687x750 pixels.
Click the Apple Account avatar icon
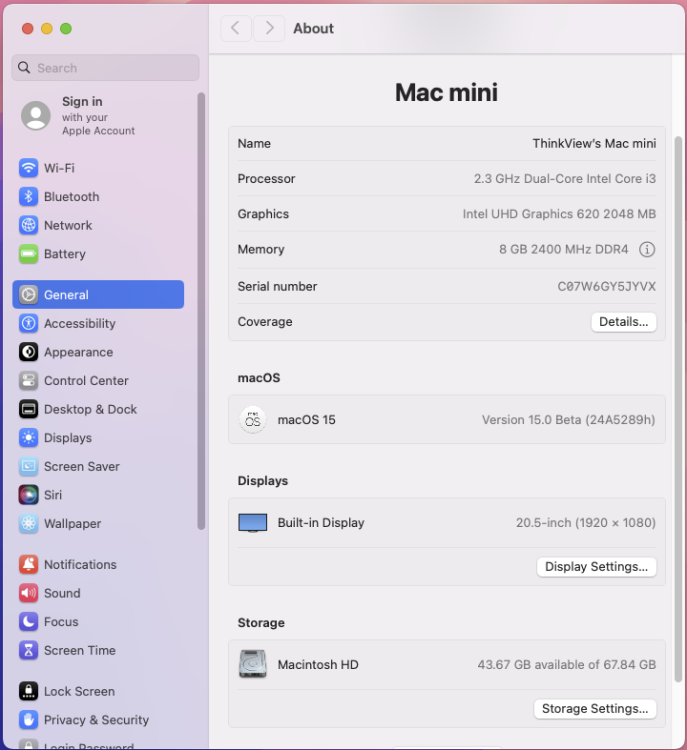point(35,116)
